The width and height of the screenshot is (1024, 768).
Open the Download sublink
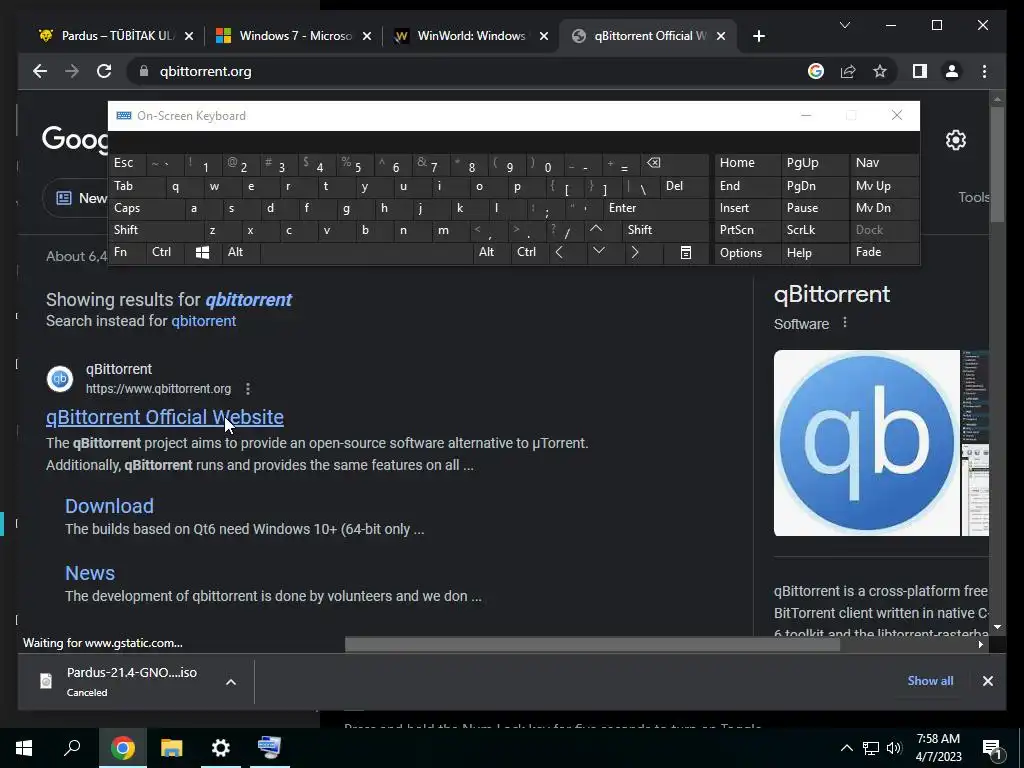[109, 506]
